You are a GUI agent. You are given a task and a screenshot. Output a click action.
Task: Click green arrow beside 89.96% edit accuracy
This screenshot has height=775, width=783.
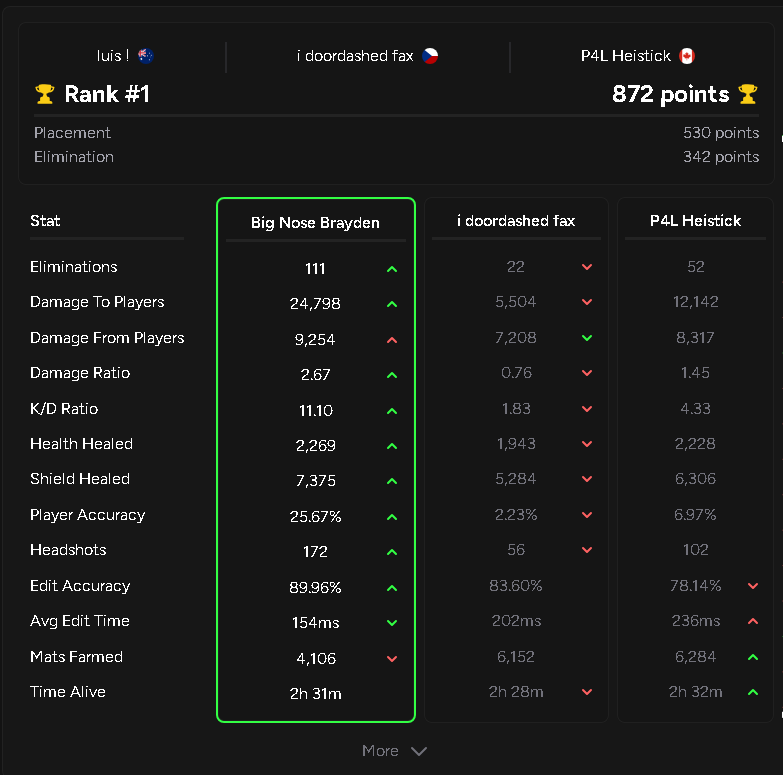[392, 588]
